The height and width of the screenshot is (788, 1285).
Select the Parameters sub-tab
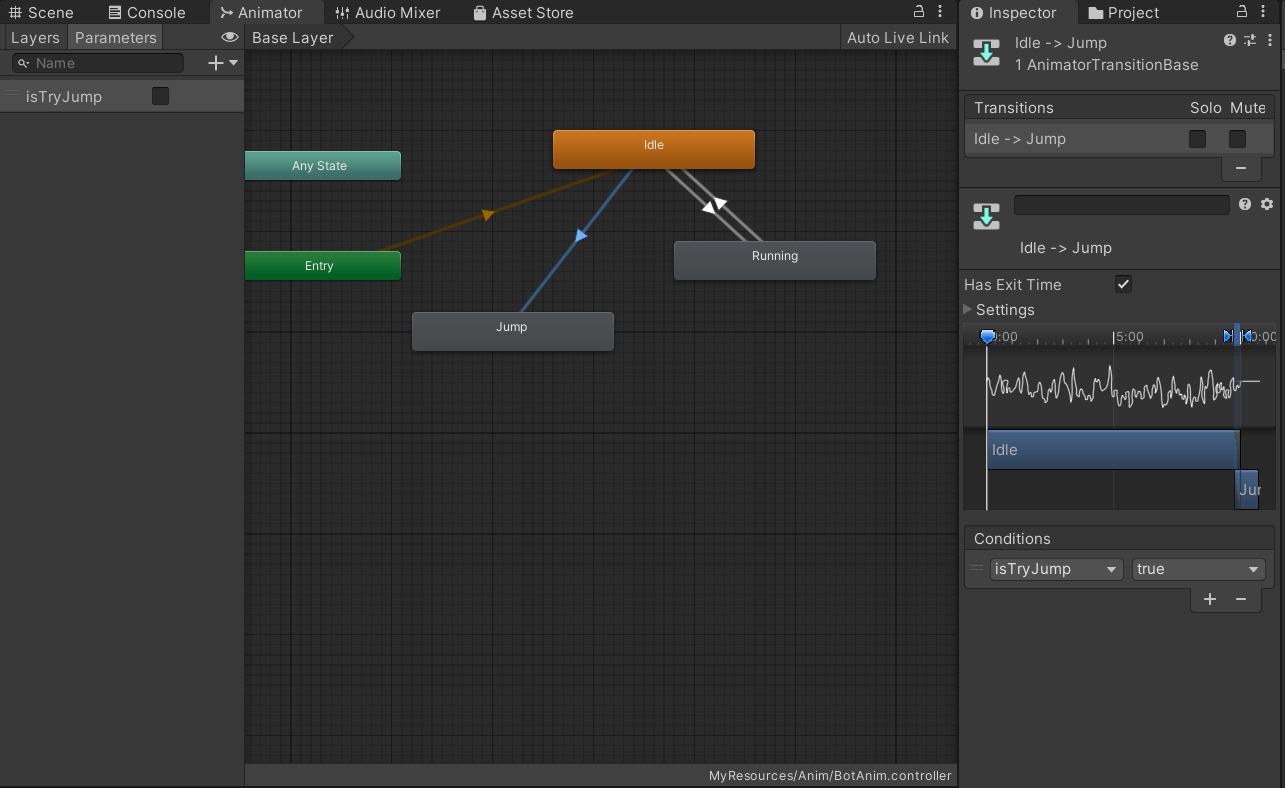116,38
